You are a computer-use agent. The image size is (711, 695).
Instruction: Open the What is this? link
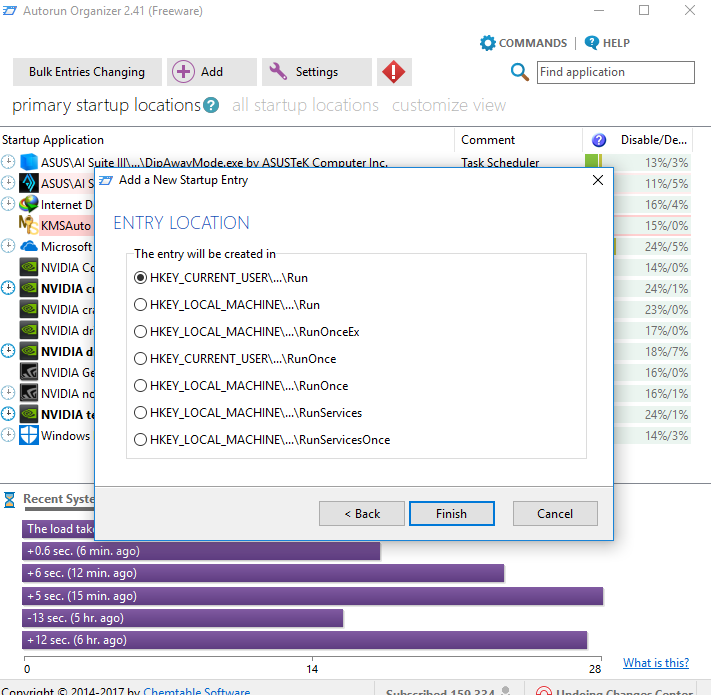(656, 663)
